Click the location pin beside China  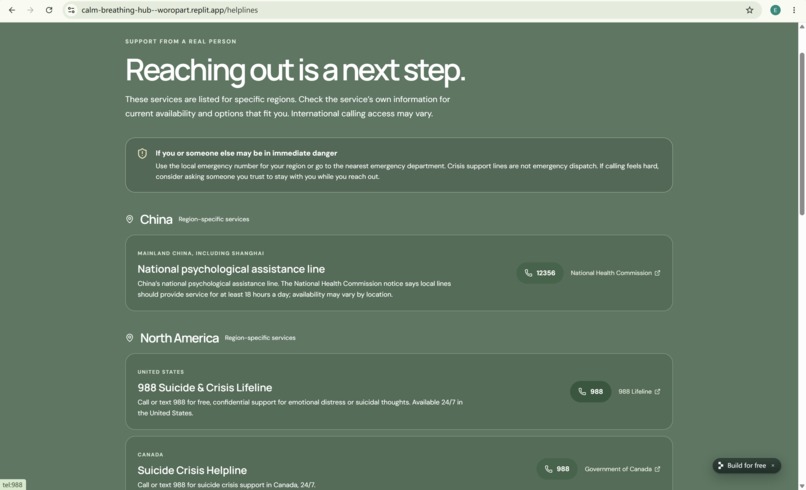(130, 219)
